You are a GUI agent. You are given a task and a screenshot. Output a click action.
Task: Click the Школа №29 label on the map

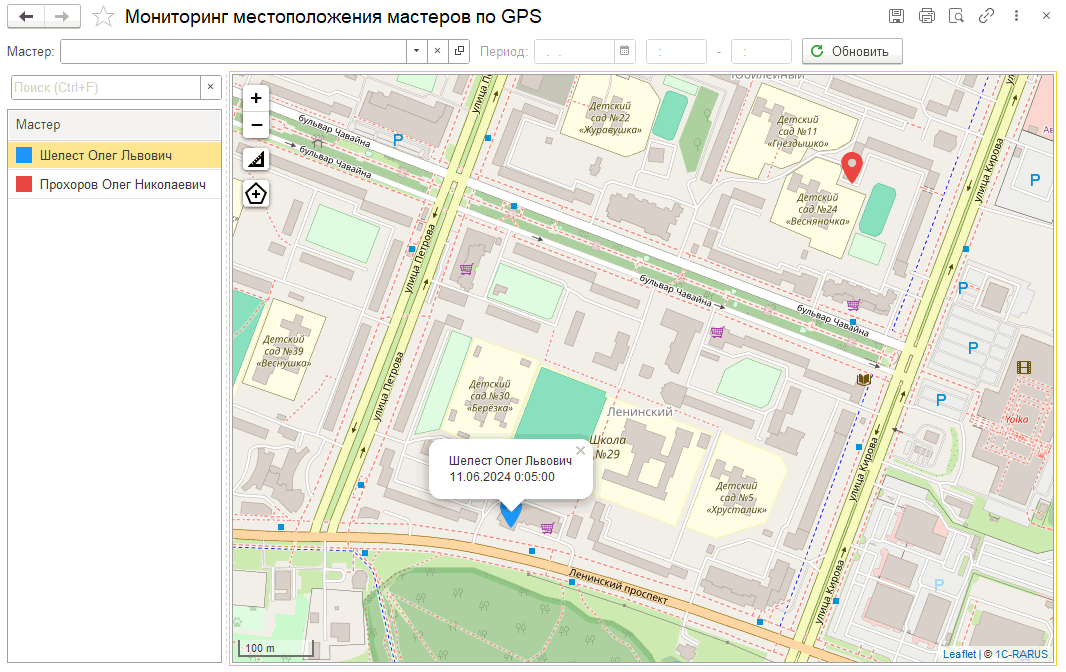(606, 447)
